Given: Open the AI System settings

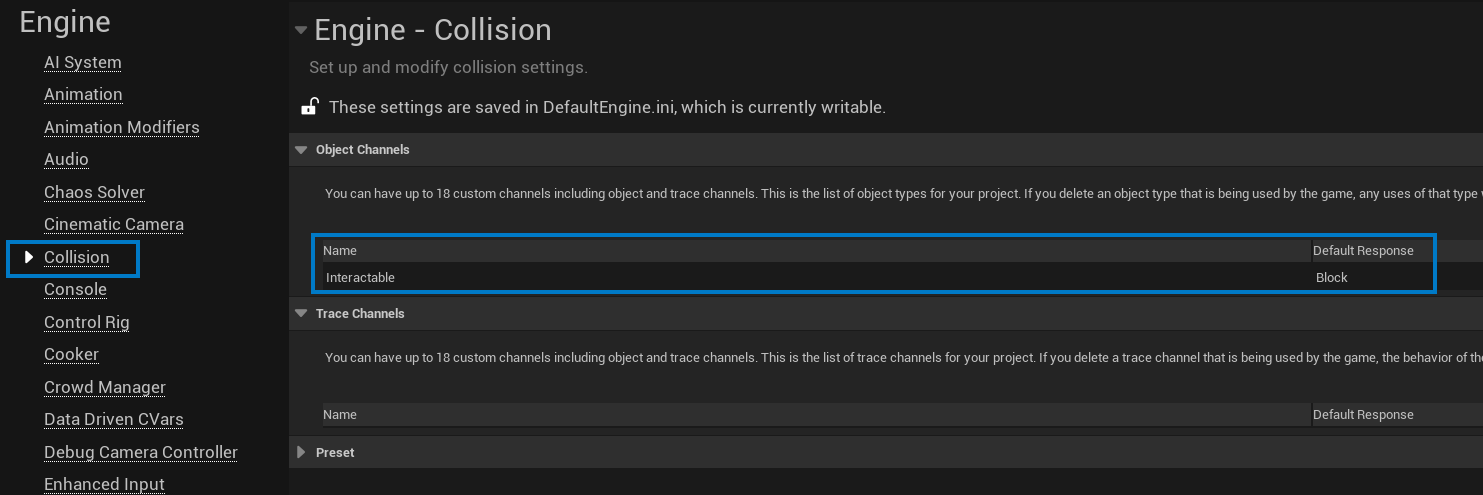Looking at the screenshot, I should point(83,62).
